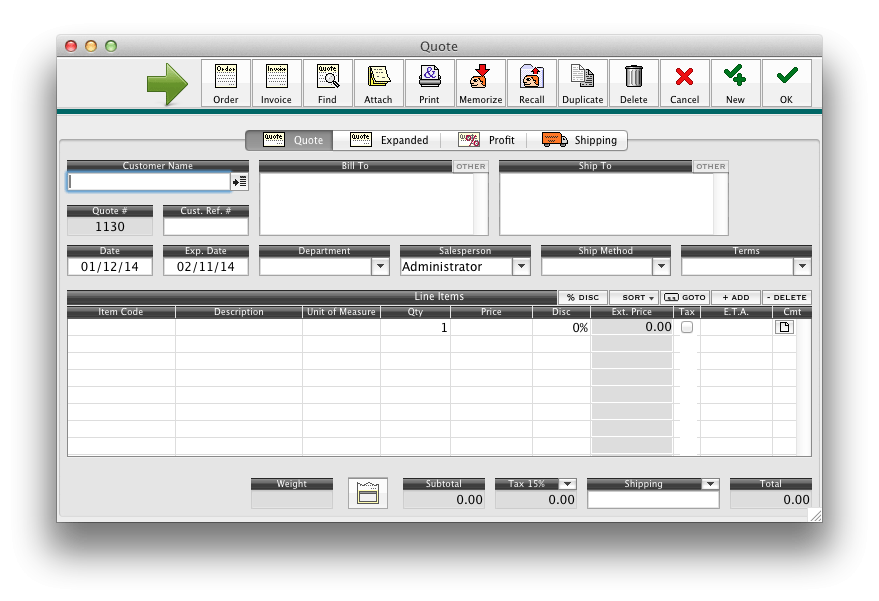Switch to the Quote tab
Viewport: 879px width, 601px height.
click(x=290, y=140)
